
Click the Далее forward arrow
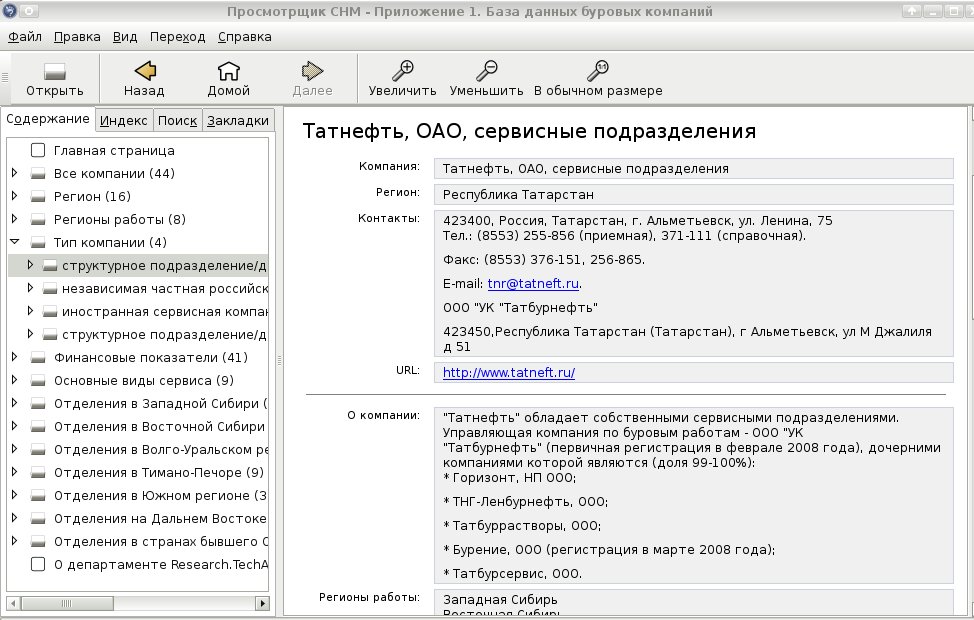pos(312,71)
